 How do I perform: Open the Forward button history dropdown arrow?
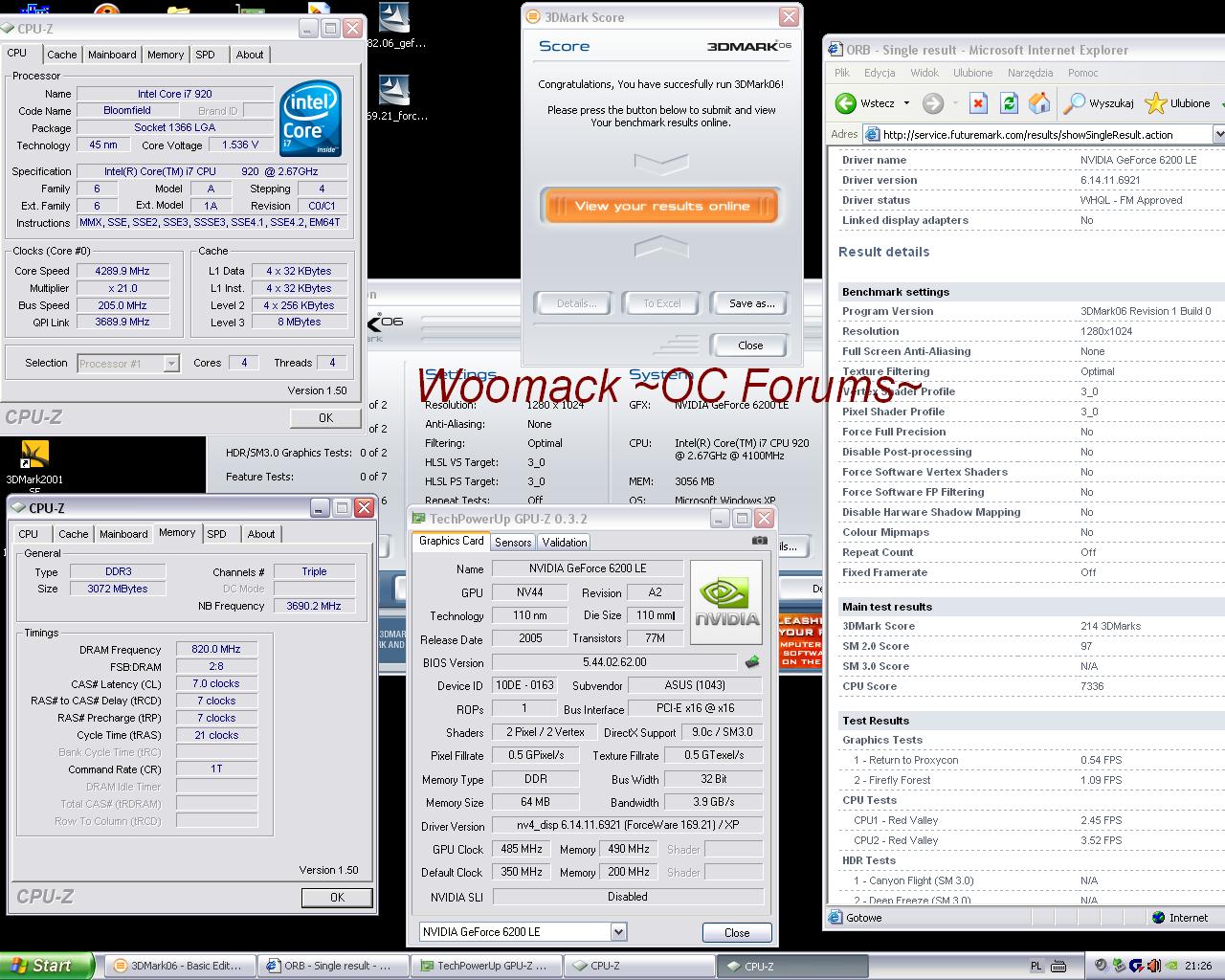pos(955,103)
